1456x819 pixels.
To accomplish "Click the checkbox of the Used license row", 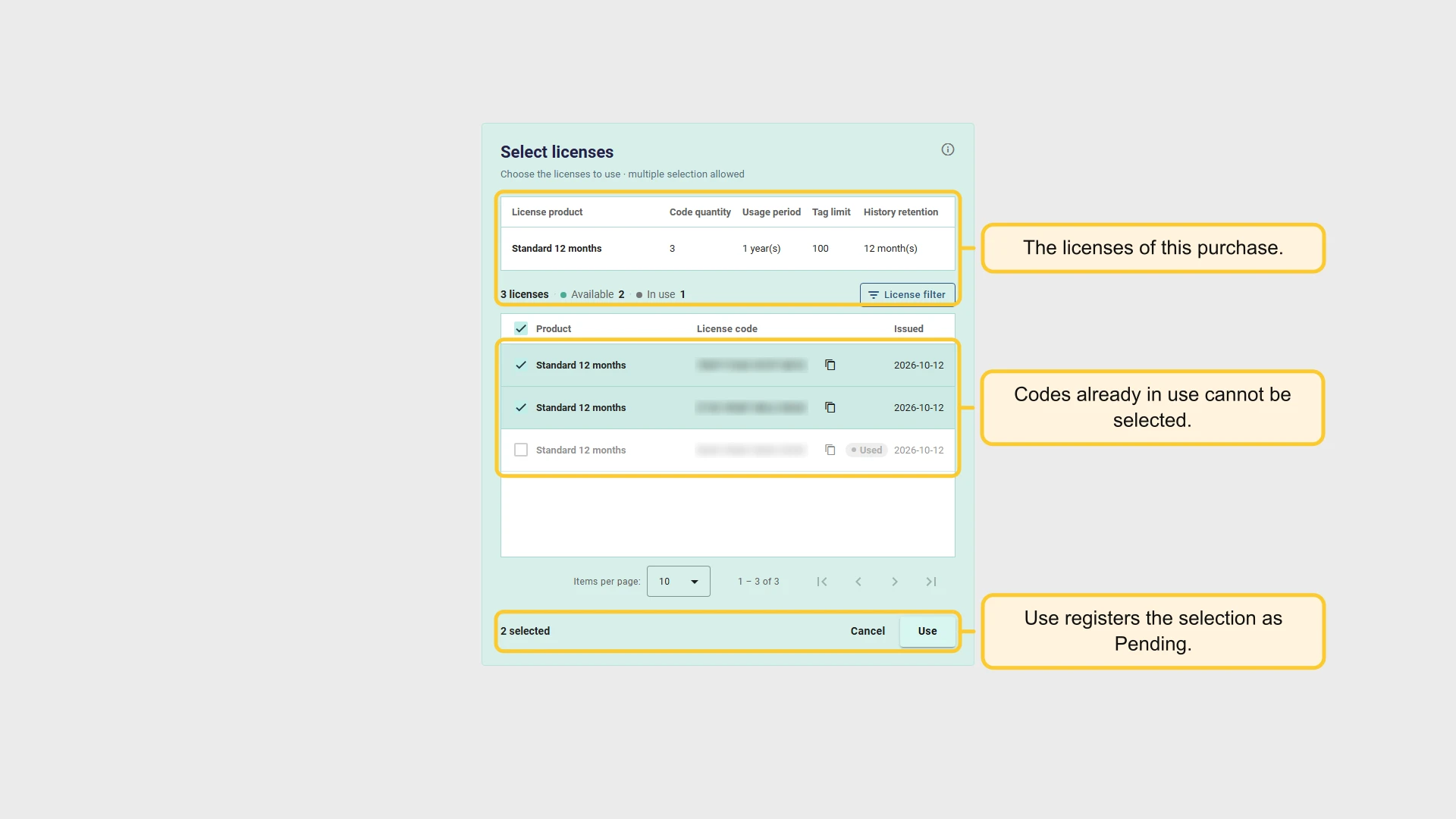I will click(x=521, y=450).
